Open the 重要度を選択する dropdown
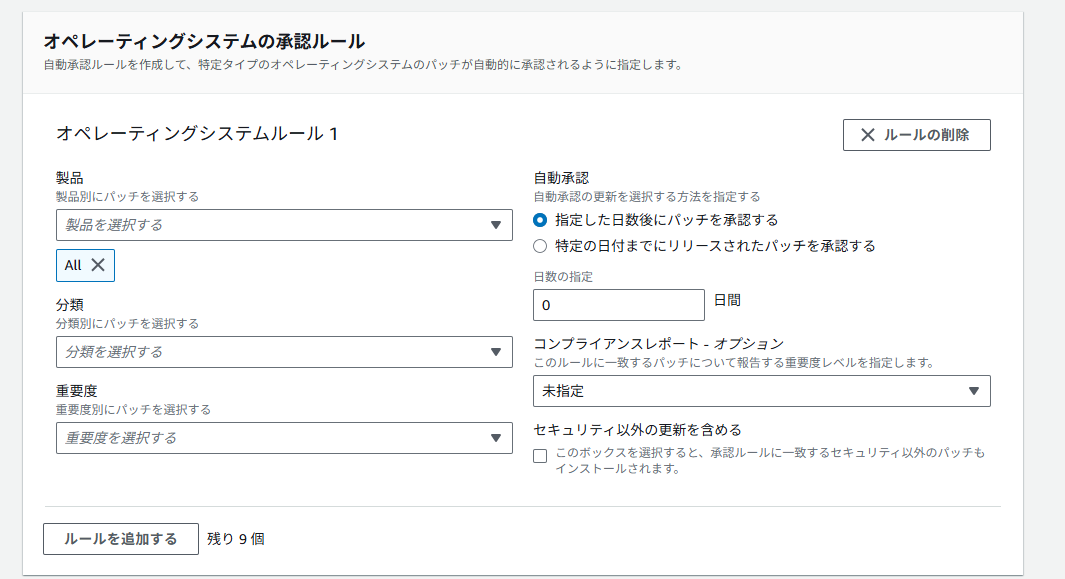The height and width of the screenshot is (579, 1065). [x=284, y=438]
